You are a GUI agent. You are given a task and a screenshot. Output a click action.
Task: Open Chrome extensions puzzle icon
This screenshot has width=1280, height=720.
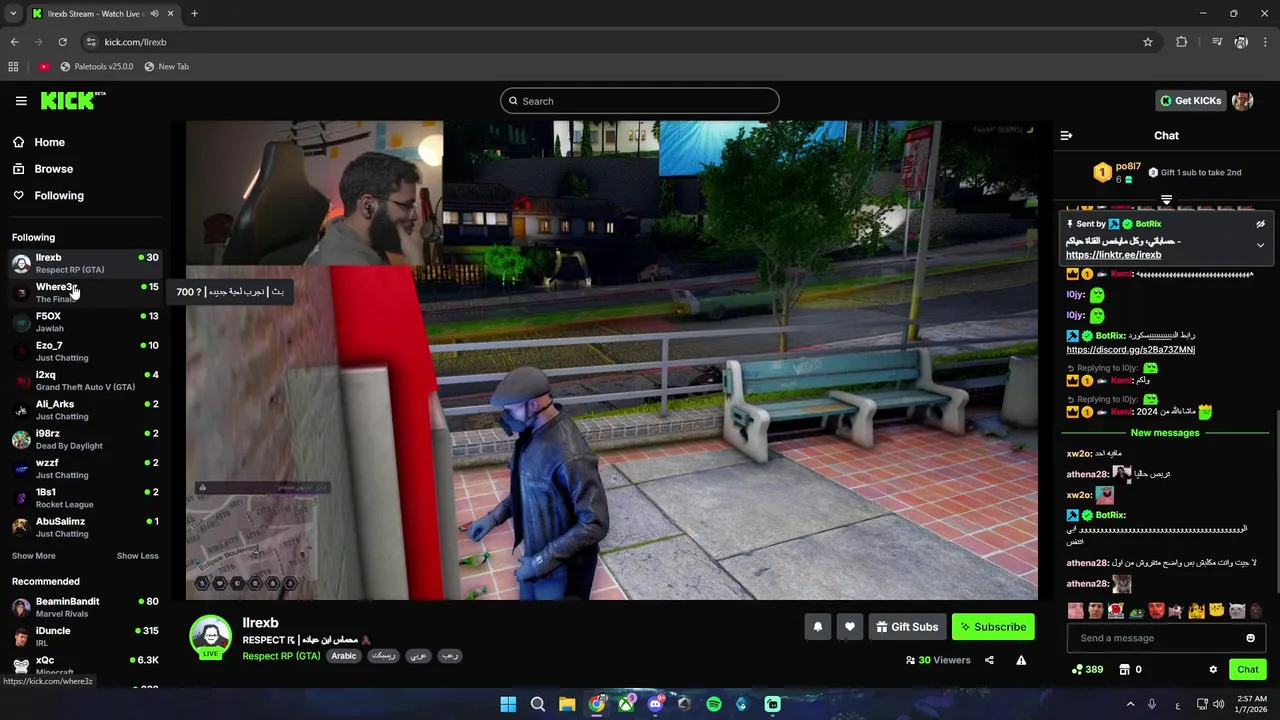[x=1182, y=42]
